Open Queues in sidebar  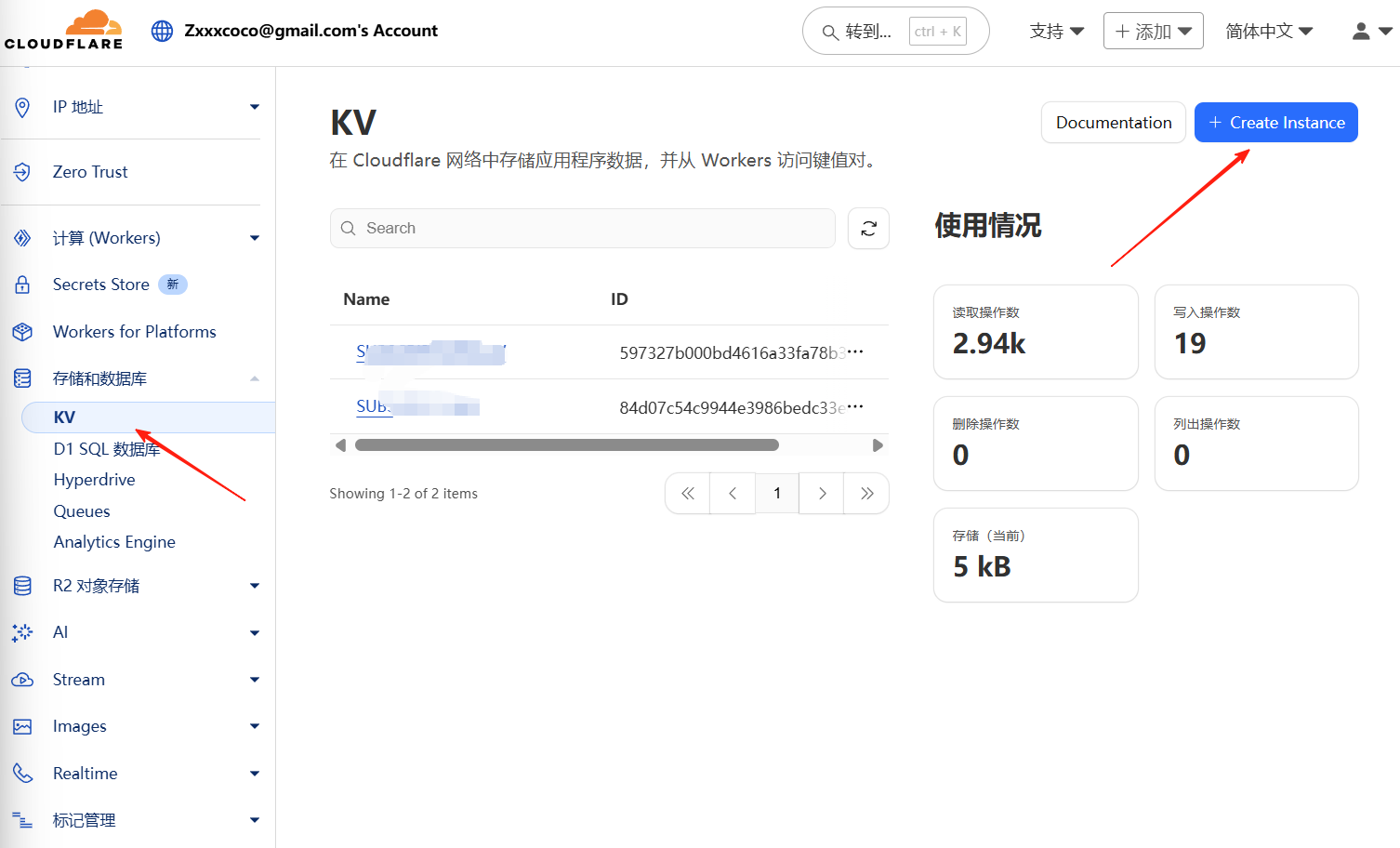point(82,511)
